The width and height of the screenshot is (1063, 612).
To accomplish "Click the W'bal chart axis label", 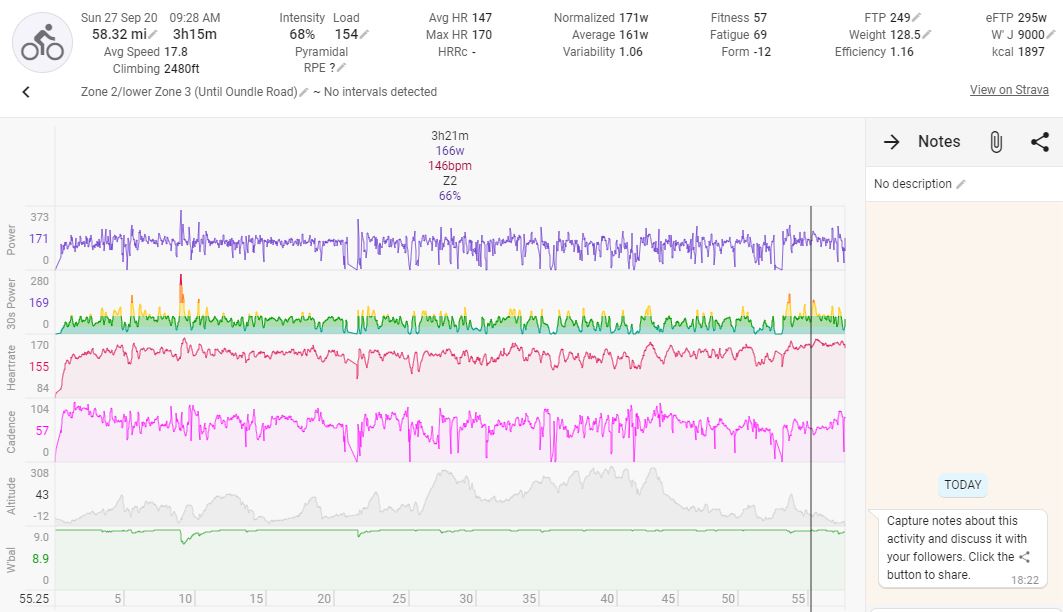I will point(11,559).
